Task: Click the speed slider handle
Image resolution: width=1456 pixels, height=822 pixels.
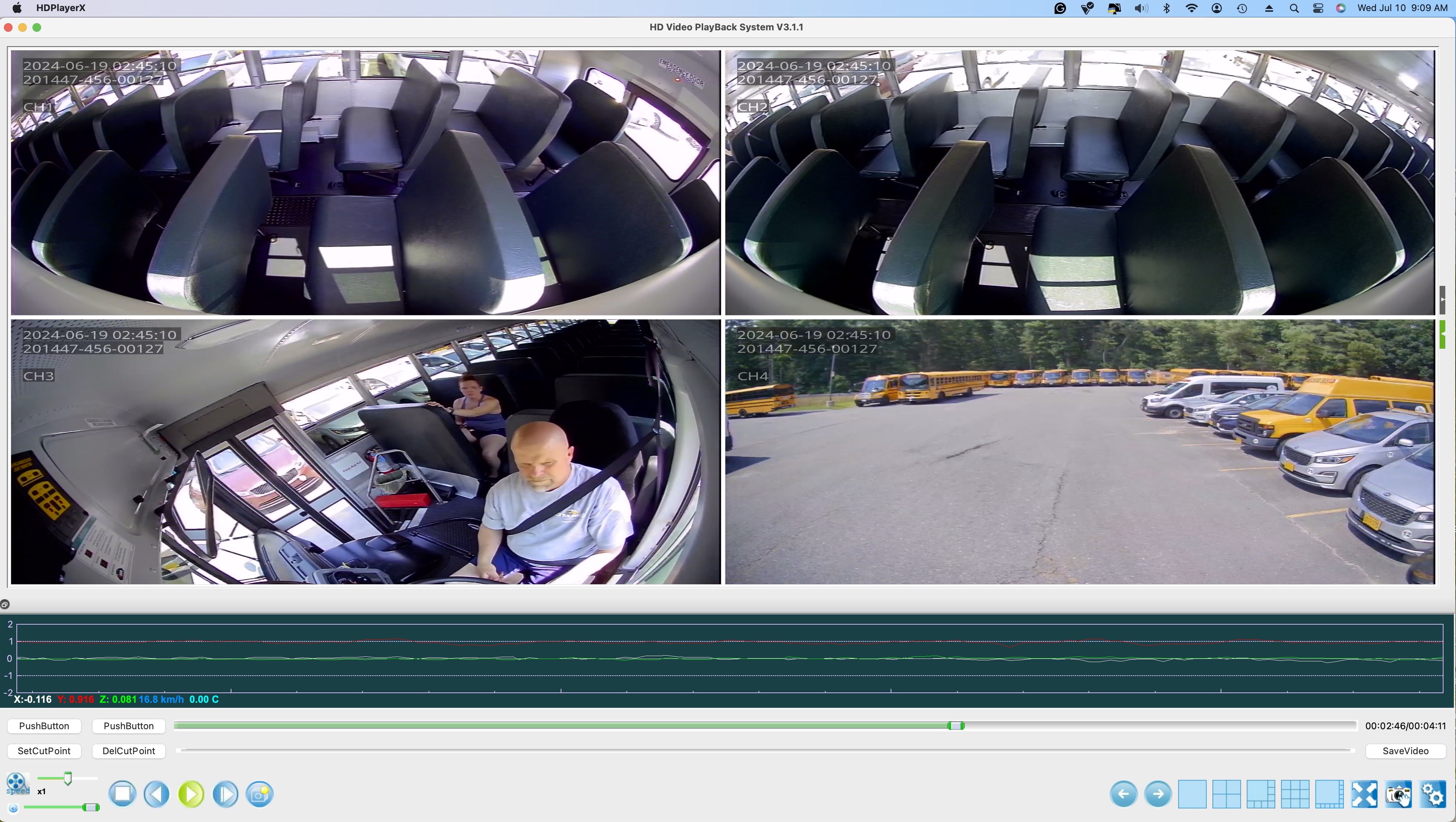Action: [x=68, y=778]
